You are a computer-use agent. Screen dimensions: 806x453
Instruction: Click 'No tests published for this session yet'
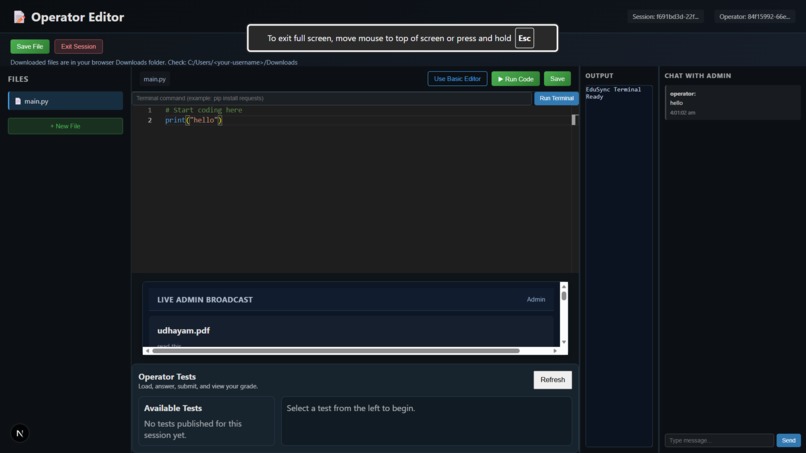click(193, 429)
